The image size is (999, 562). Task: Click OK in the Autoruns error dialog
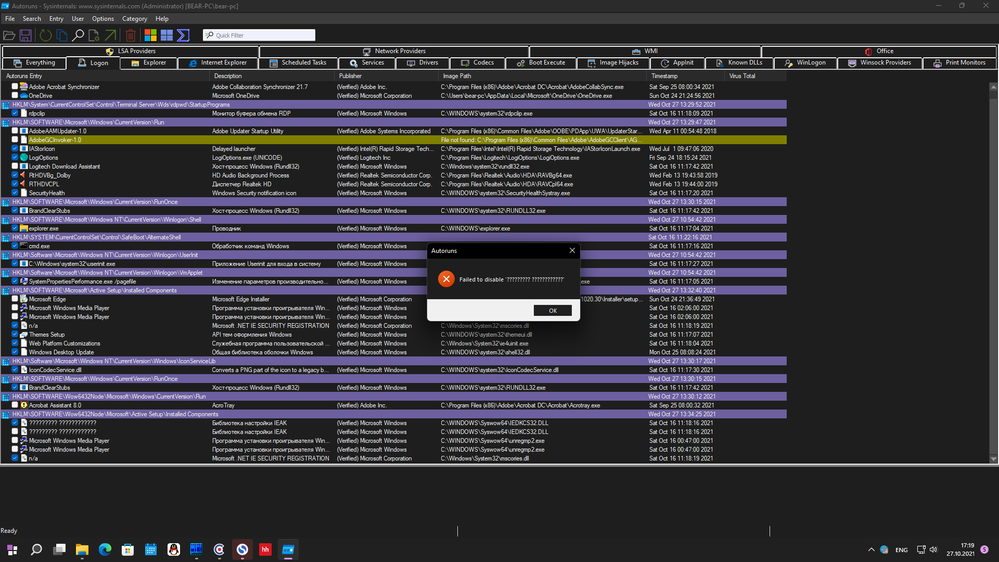click(x=552, y=310)
